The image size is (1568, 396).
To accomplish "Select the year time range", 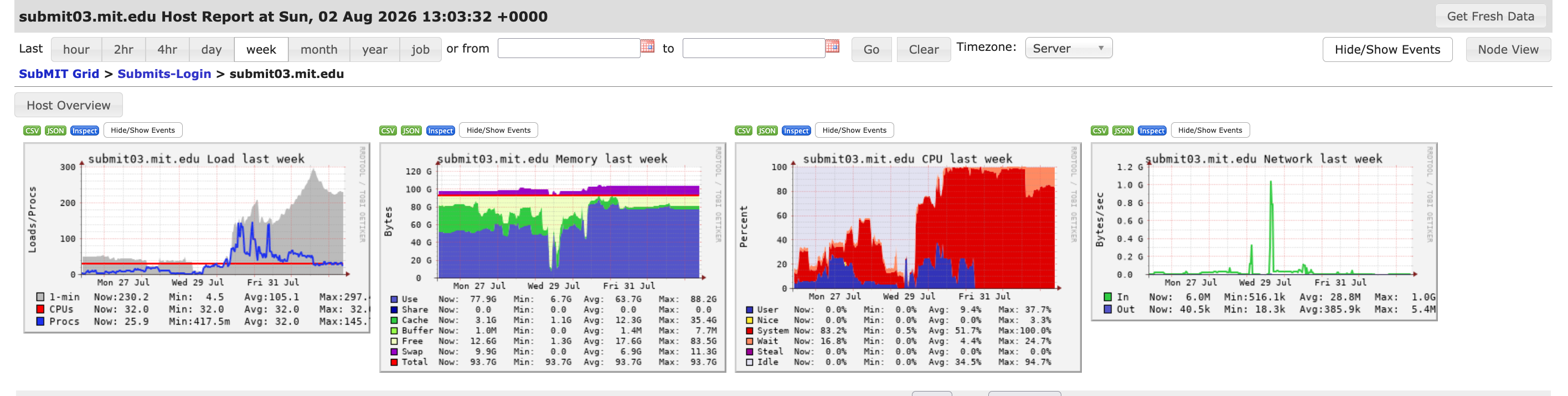I will tap(375, 49).
